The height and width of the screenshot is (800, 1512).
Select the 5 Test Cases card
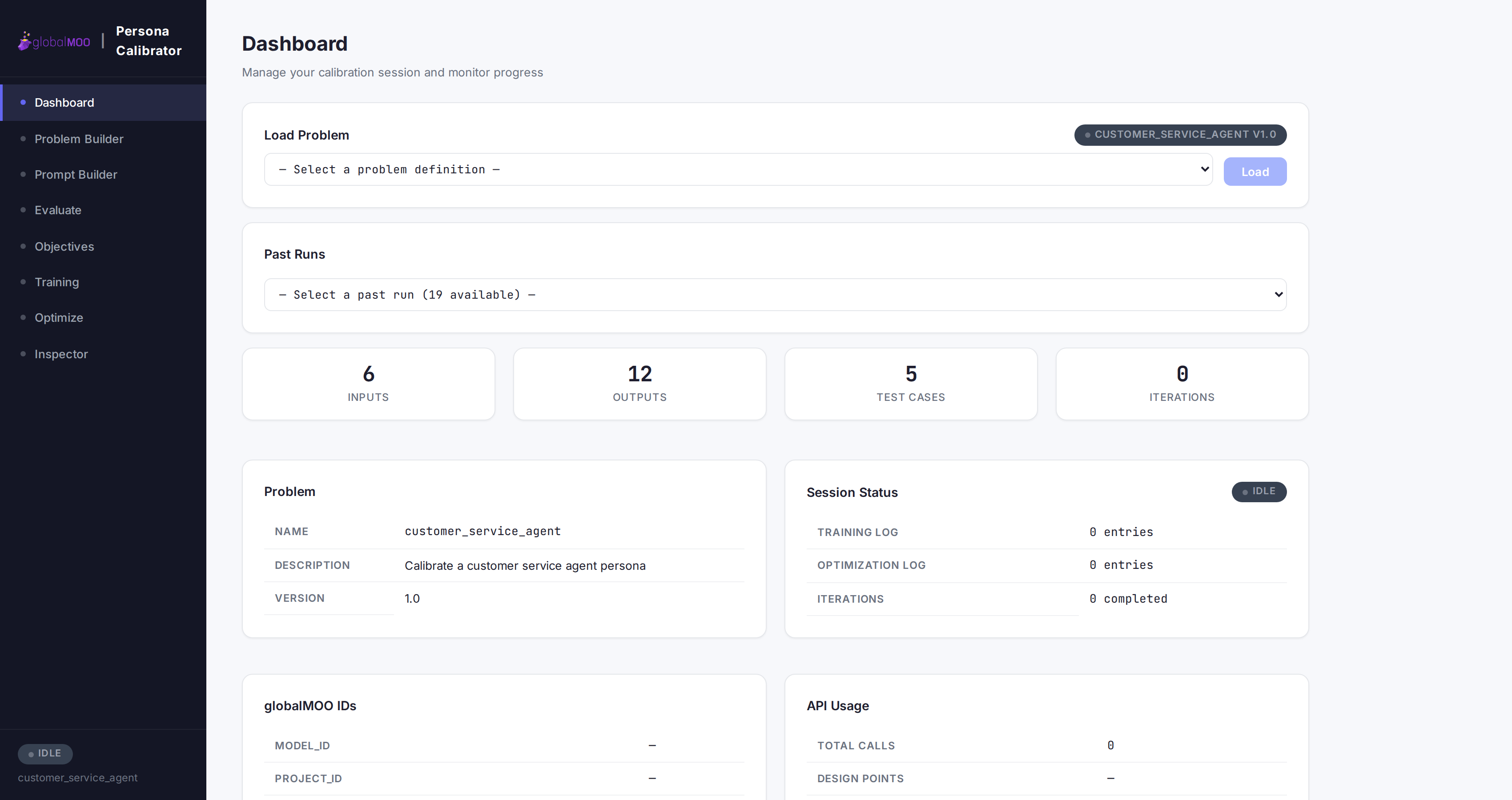pyautogui.click(x=910, y=384)
